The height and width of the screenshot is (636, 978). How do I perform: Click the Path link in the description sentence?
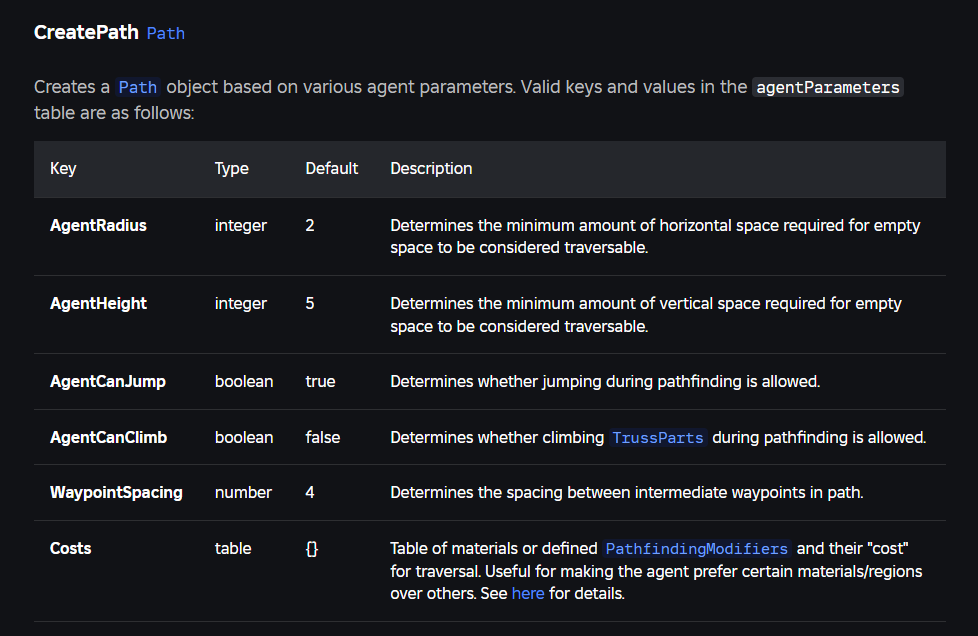(137, 87)
